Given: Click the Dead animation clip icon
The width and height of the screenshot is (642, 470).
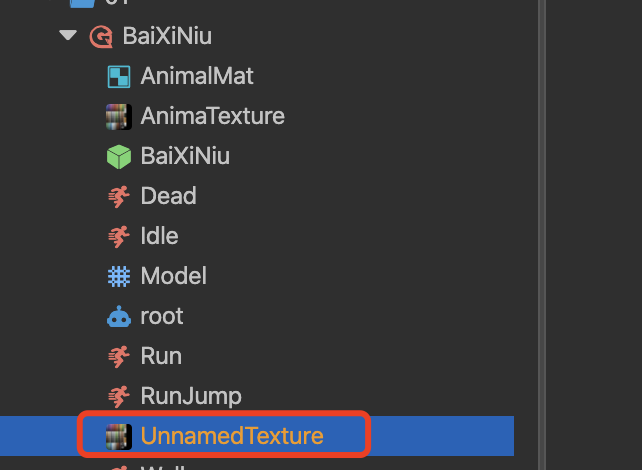Looking at the screenshot, I should click(x=119, y=196).
